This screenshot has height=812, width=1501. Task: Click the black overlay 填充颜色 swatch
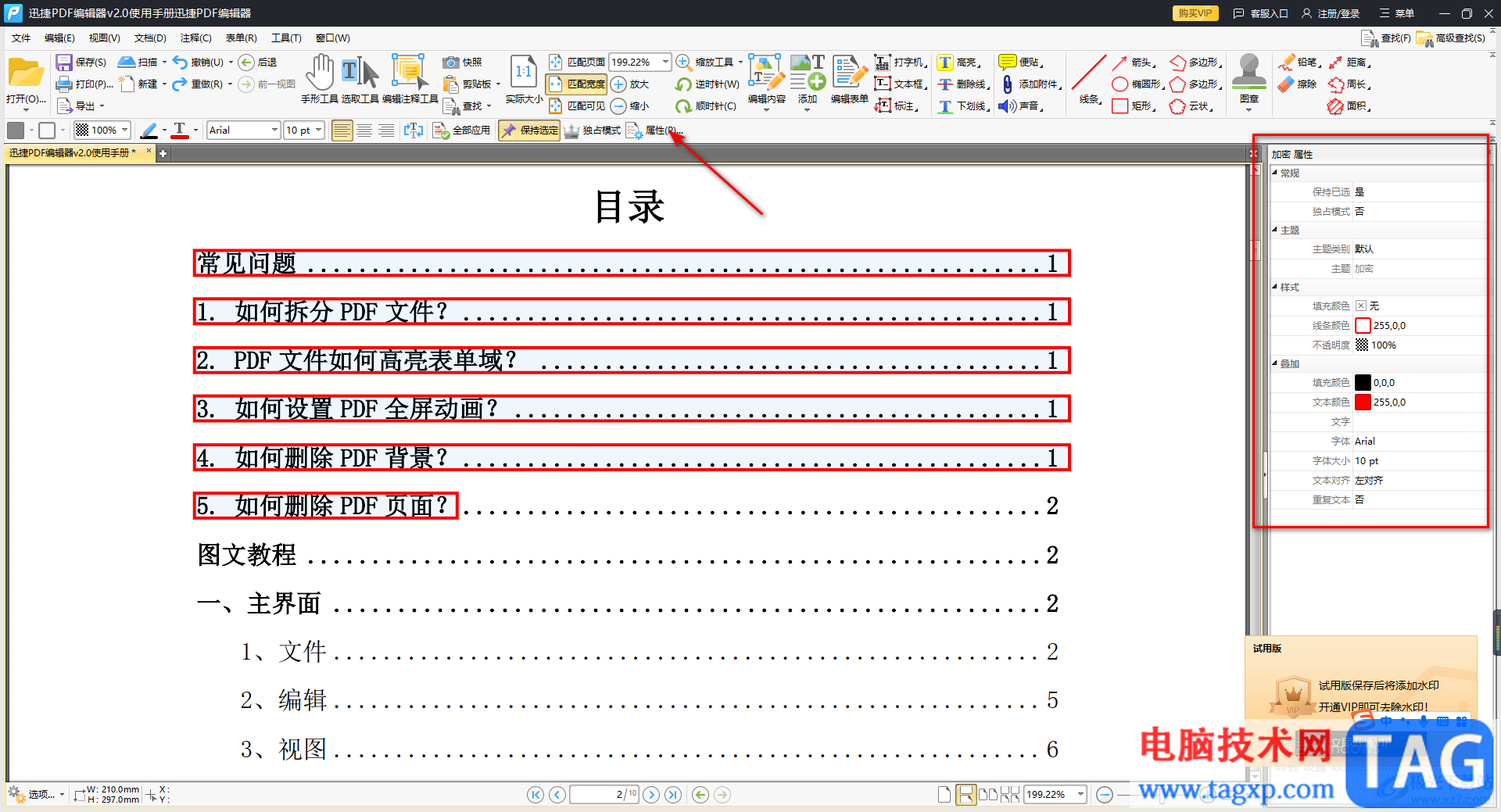click(x=1363, y=383)
